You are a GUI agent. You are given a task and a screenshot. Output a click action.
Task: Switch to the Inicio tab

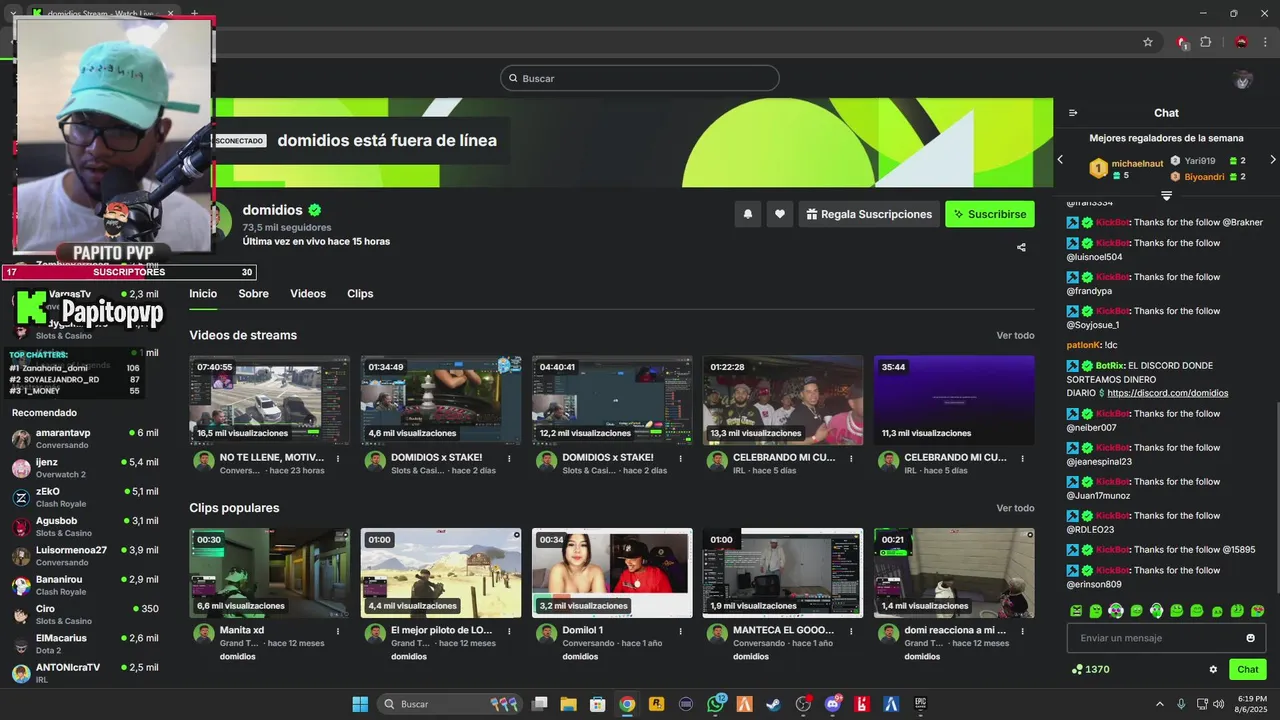click(x=203, y=294)
